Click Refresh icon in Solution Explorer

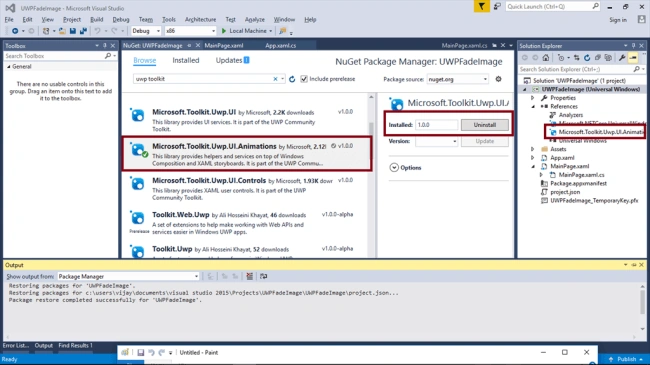pos(587,58)
